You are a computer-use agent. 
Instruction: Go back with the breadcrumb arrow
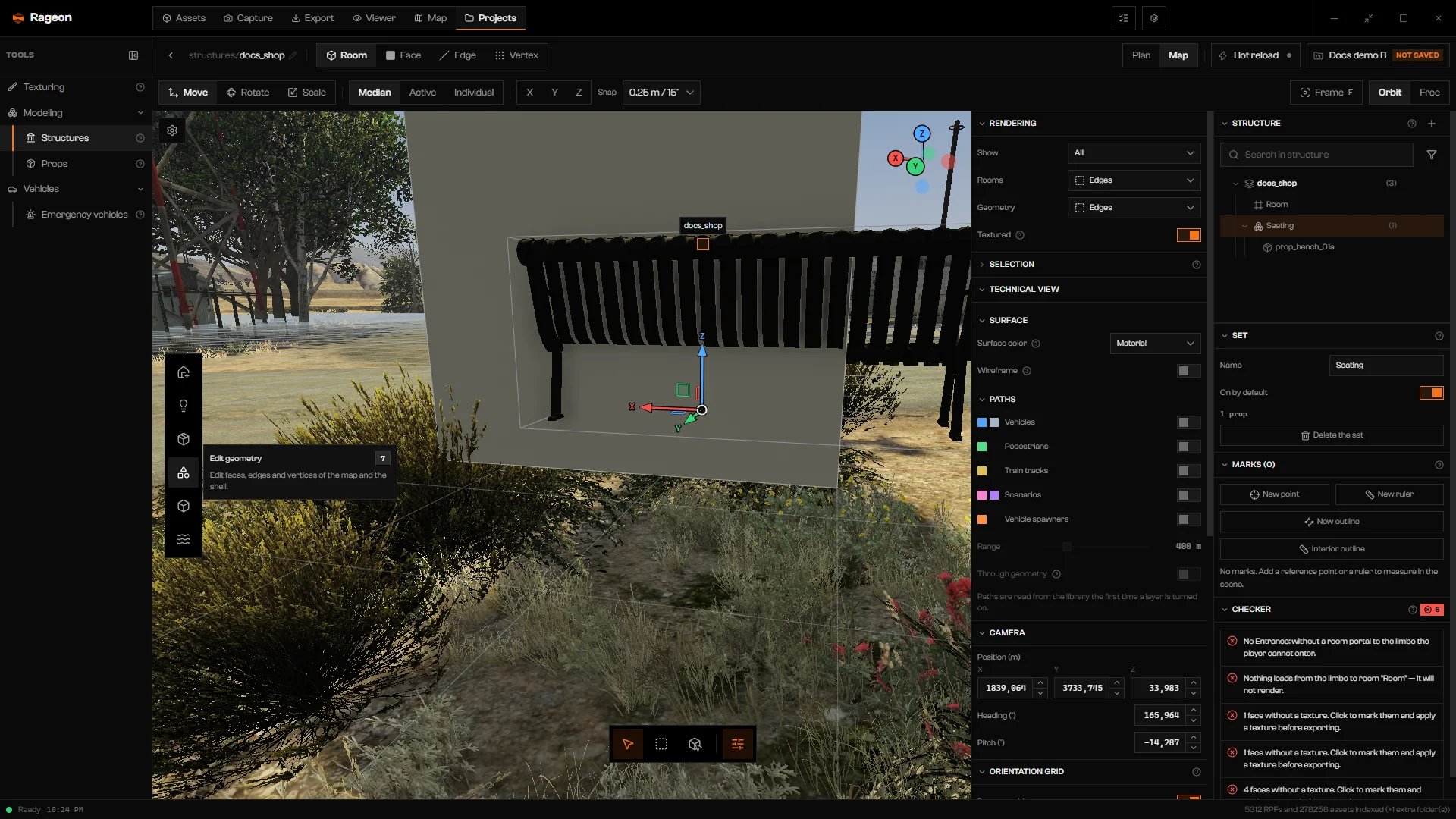171,55
